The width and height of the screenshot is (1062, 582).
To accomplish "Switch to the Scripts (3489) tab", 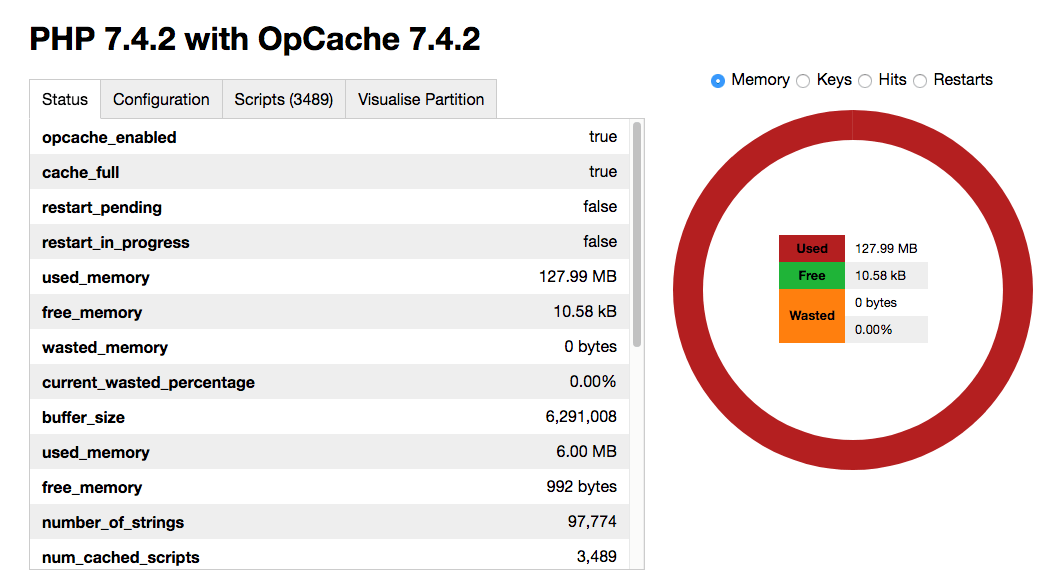I will coord(283,99).
